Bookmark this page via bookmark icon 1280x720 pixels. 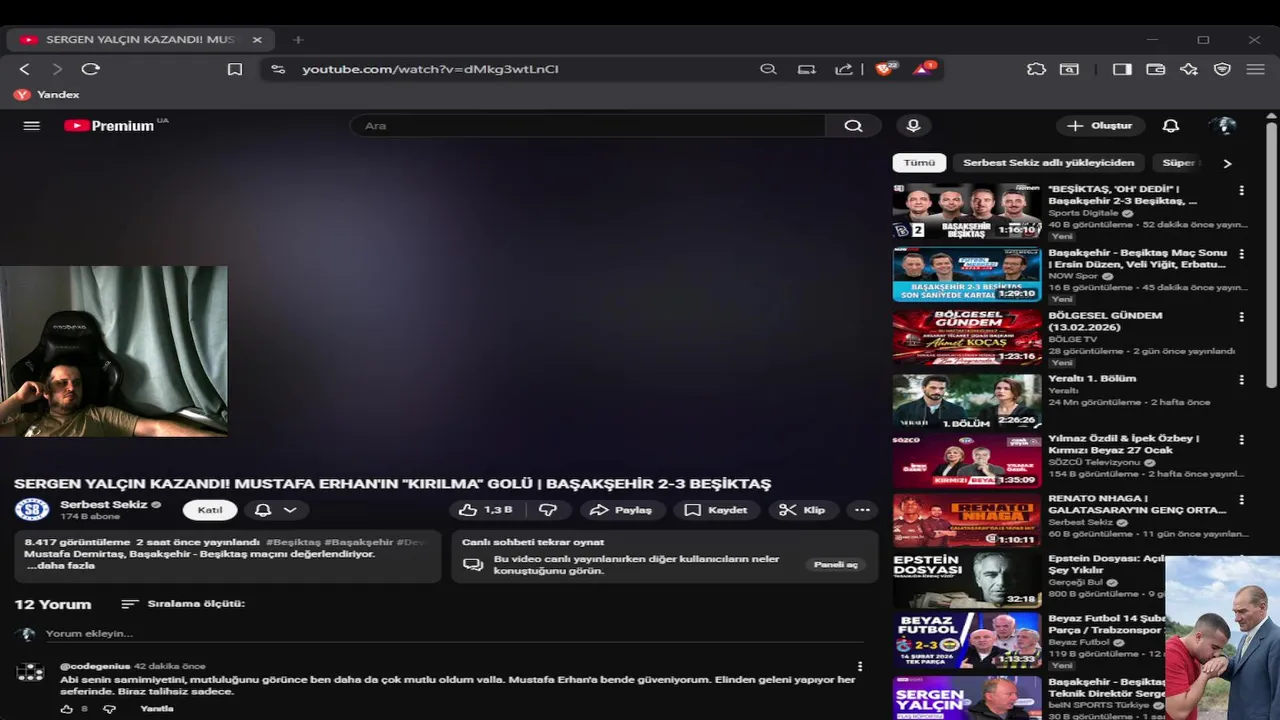pyautogui.click(x=235, y=69)
